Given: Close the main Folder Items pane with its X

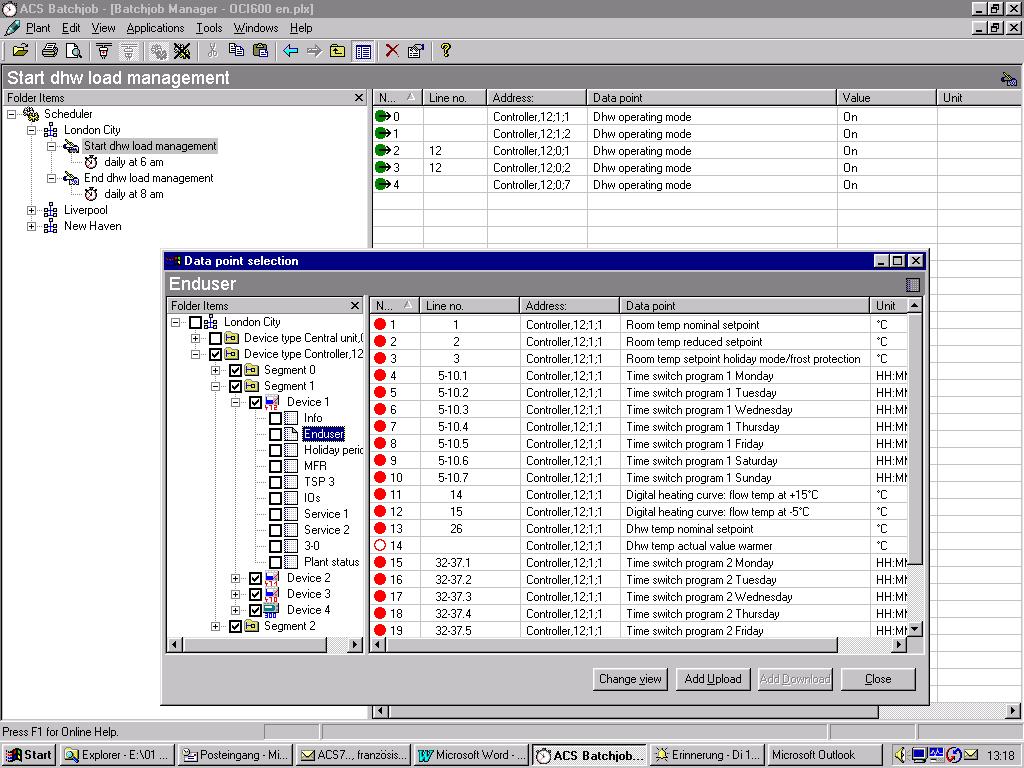Looking at the screenshot, I should [359, 97].
